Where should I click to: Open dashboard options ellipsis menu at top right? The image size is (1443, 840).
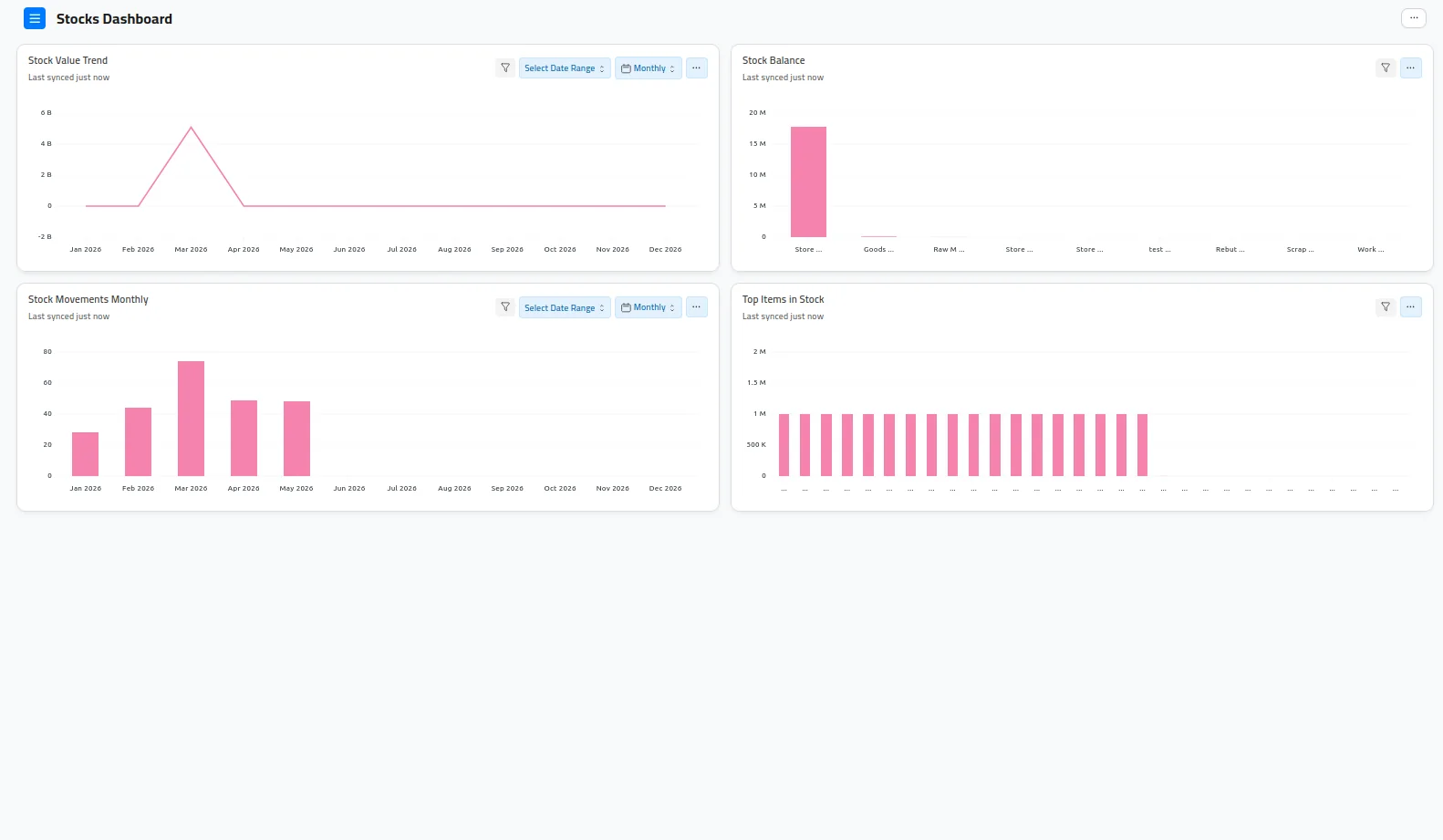click(1413, 18)
